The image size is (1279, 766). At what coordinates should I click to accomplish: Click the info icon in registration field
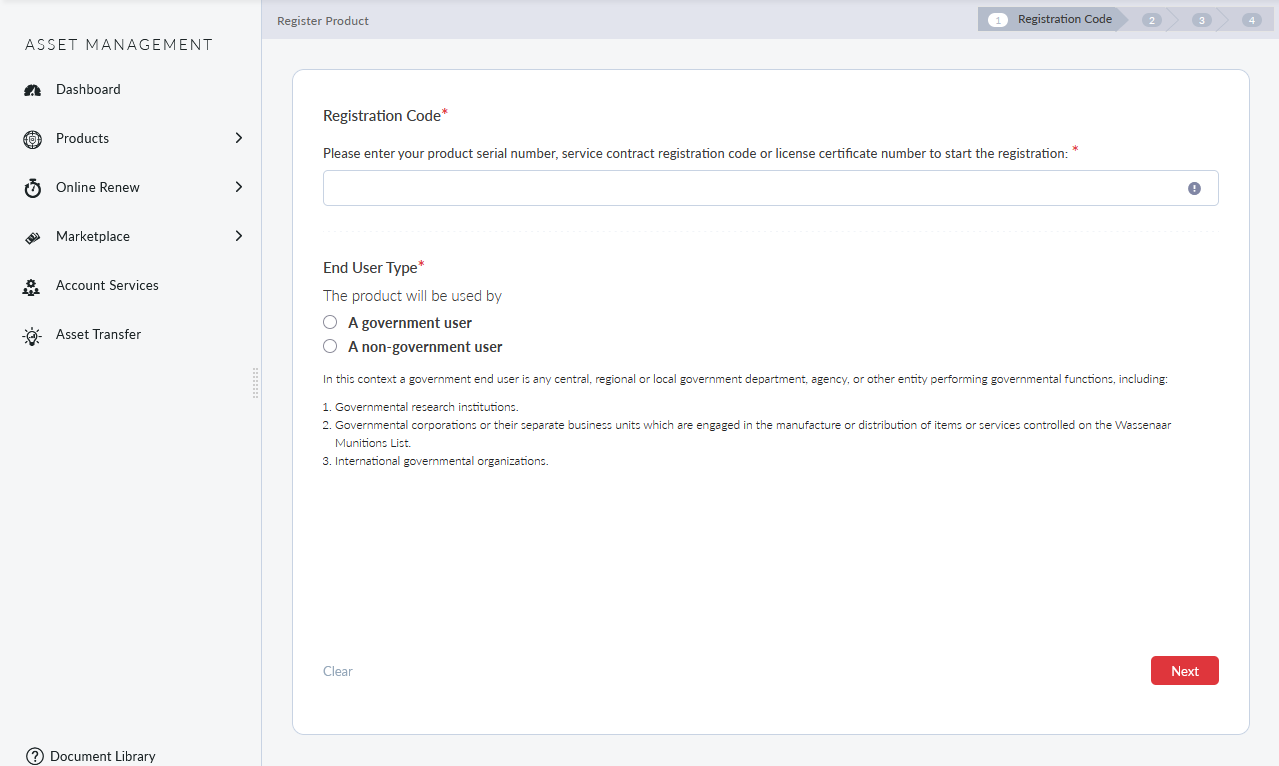coord(1194,188)
